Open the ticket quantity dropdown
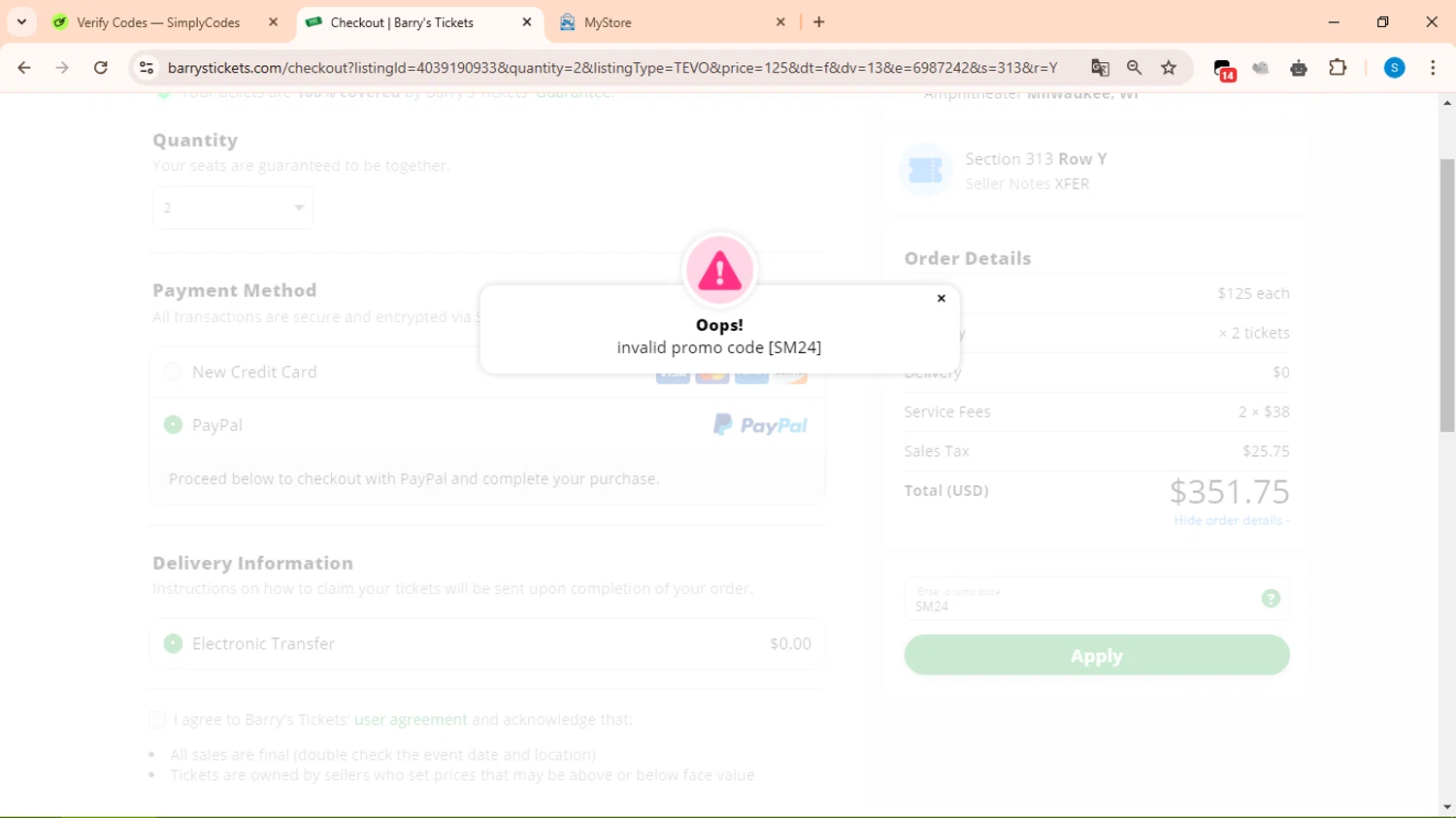This screenshot has width=1456, height=818. (x=233, y=208)
